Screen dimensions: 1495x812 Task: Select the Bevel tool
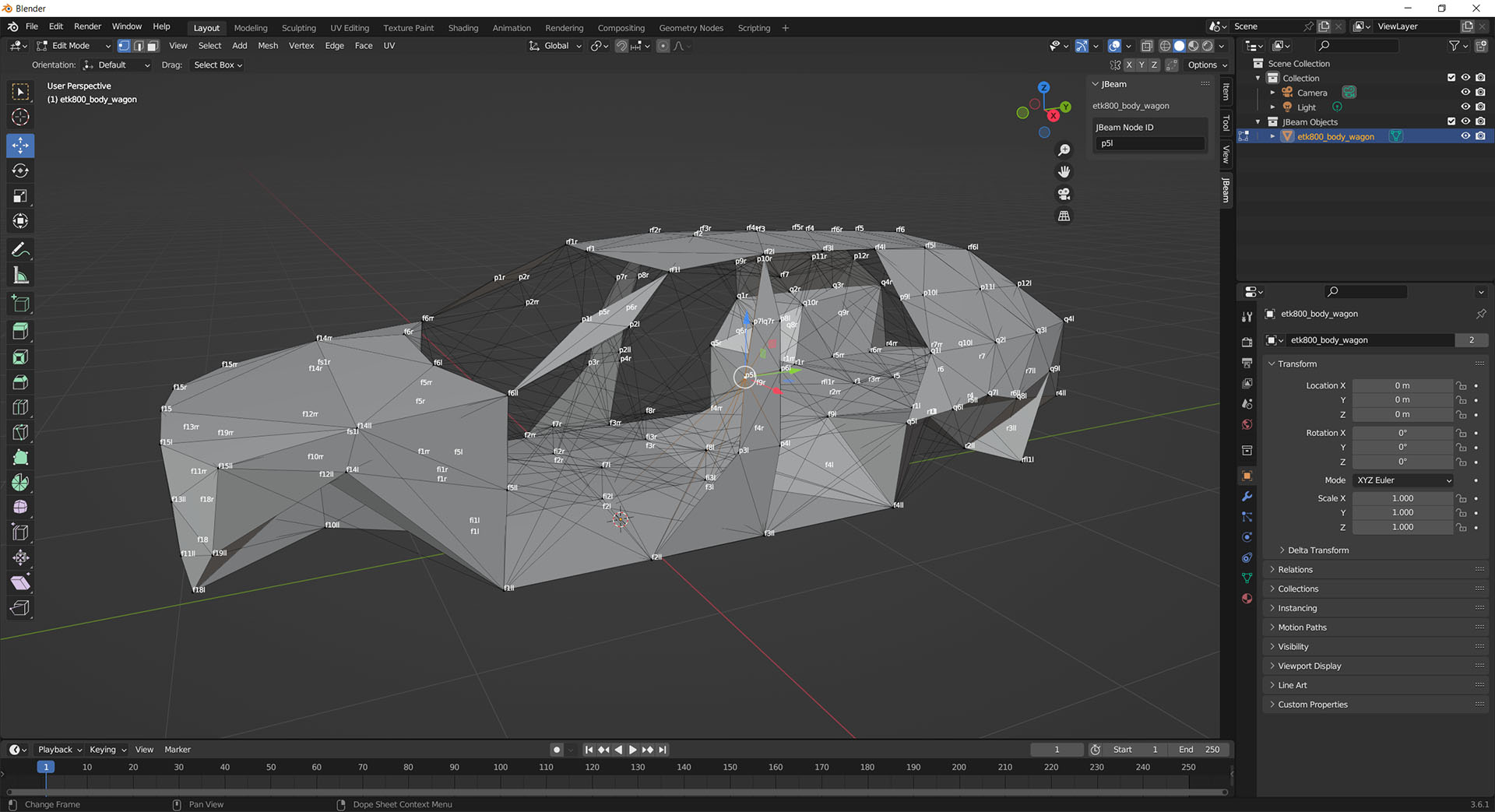click(20, 382)
